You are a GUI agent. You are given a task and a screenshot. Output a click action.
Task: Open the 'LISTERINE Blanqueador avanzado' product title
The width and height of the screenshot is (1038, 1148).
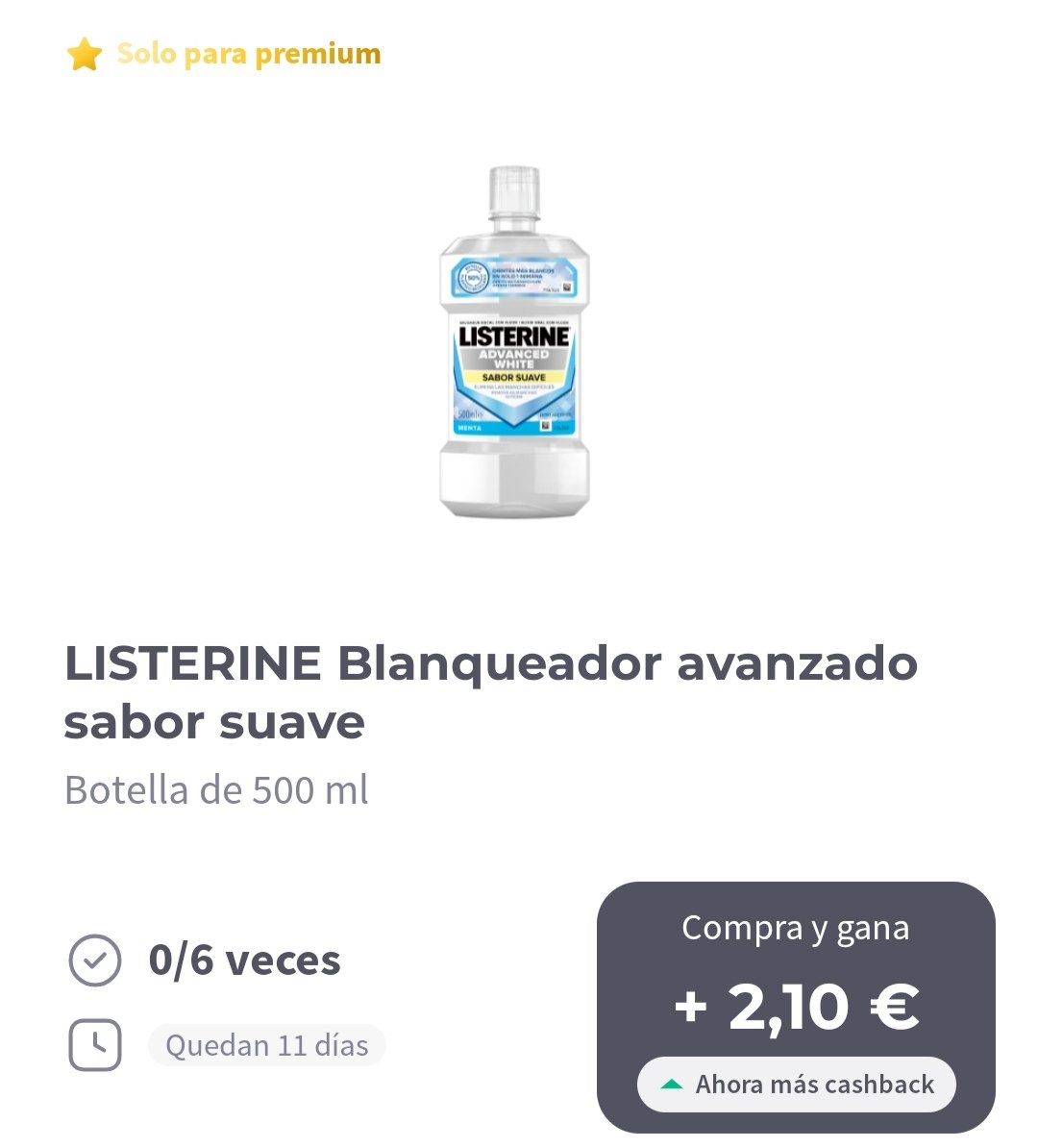pos(490,692)
